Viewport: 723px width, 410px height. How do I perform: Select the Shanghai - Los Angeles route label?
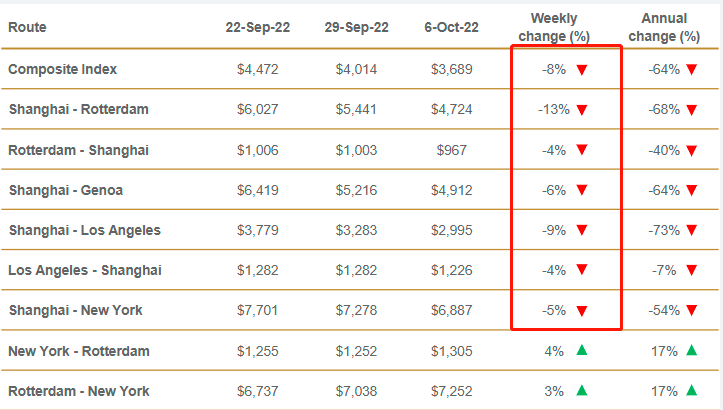pyautogui.click(x=84, y=230)
